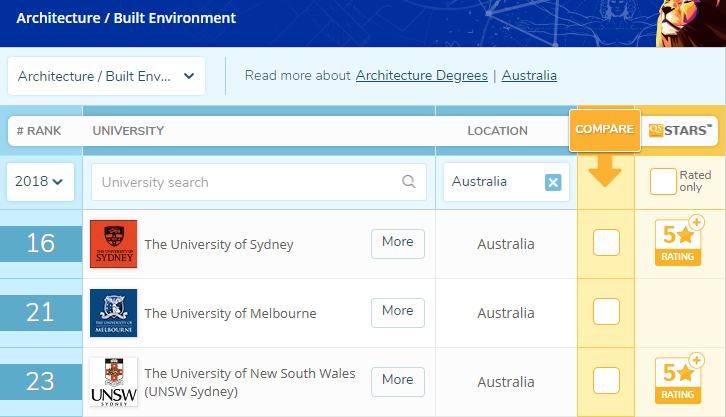Viewport: 726px width, 417px height.
Task: Click the orange compare arrow icon
Action: (605, 172)
